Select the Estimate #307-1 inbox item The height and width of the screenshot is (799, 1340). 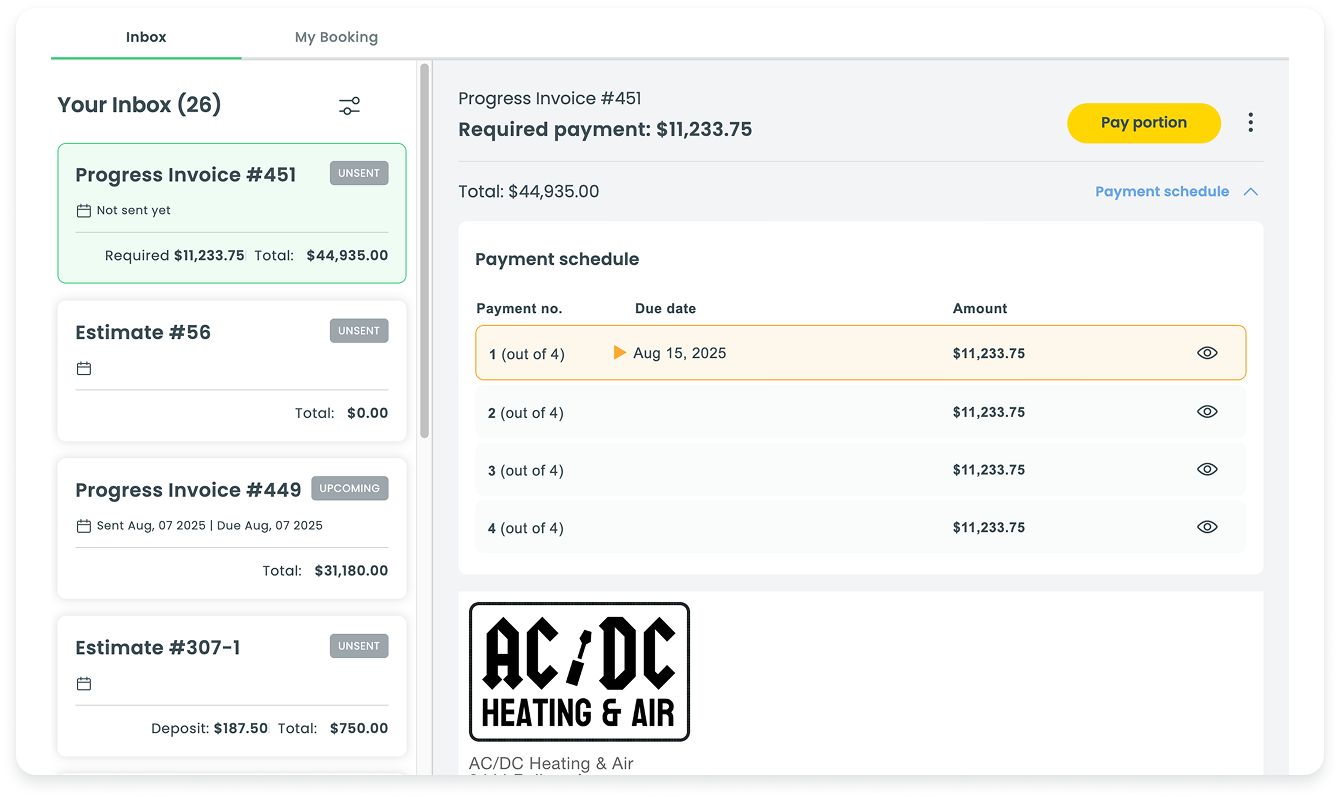coord(232,686)
